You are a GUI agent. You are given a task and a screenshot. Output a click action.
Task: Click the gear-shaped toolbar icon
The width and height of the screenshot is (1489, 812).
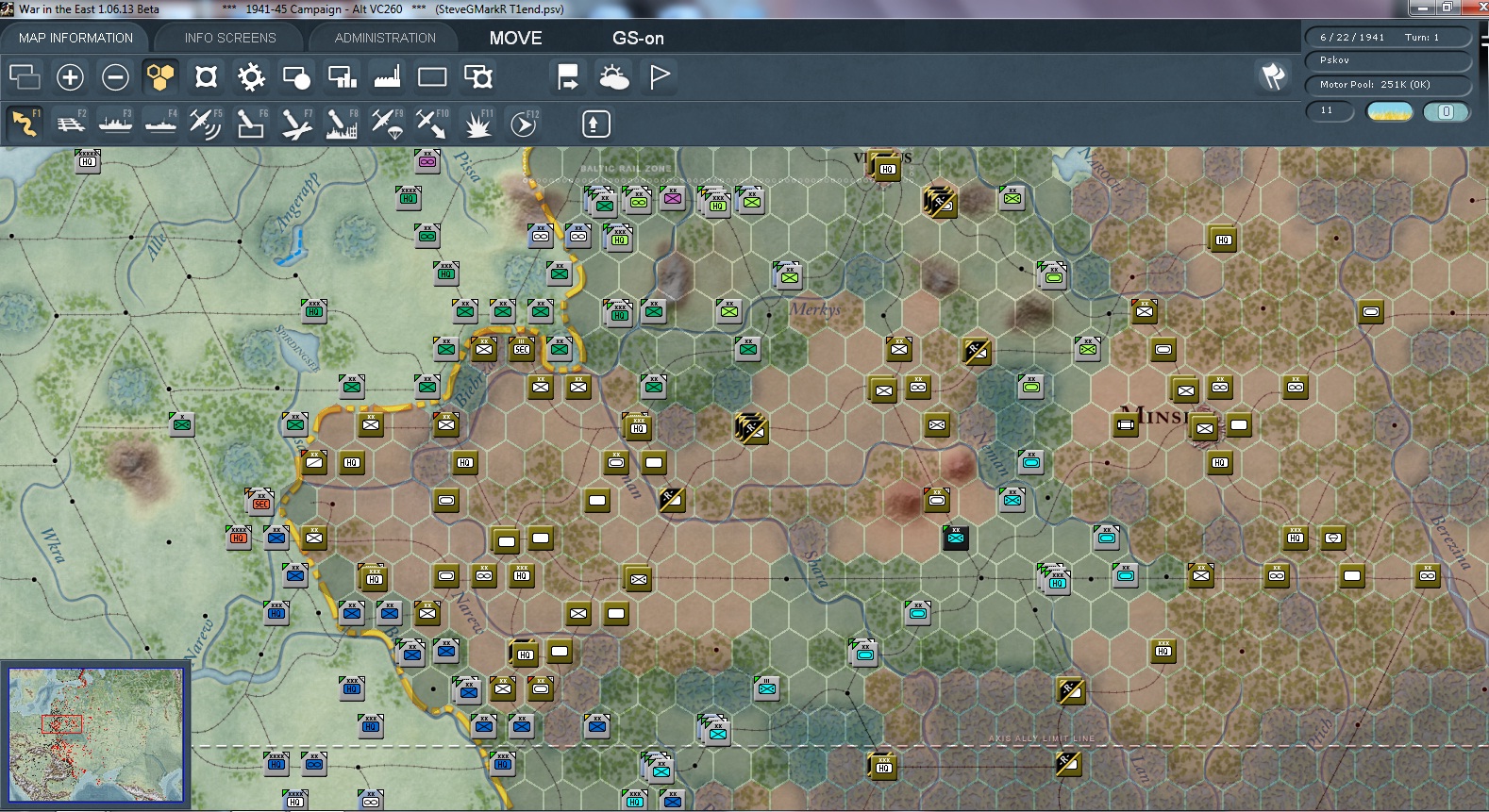point(251,77)
